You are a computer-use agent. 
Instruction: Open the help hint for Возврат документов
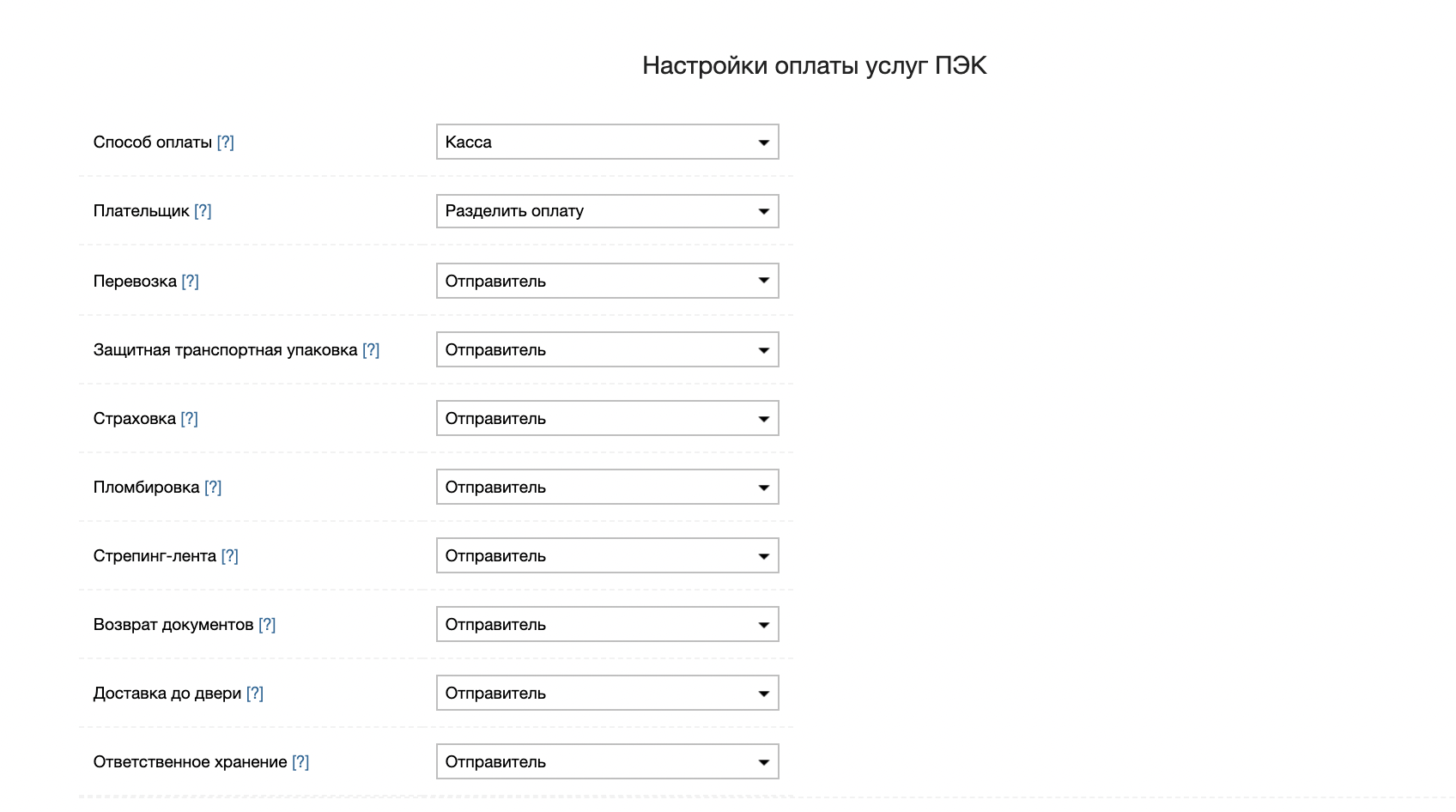(267, 625)
